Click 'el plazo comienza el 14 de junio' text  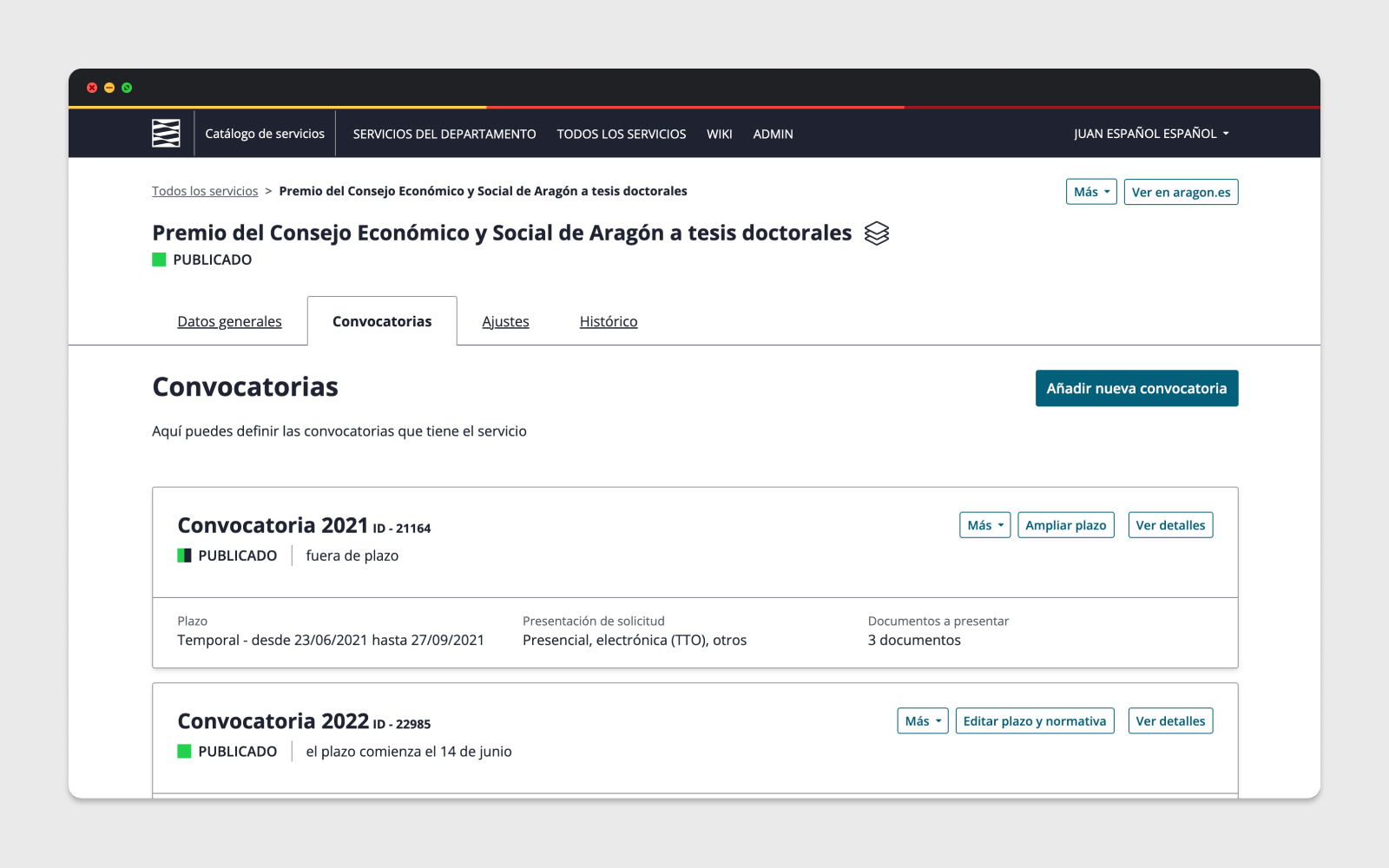tap(409, 752)
